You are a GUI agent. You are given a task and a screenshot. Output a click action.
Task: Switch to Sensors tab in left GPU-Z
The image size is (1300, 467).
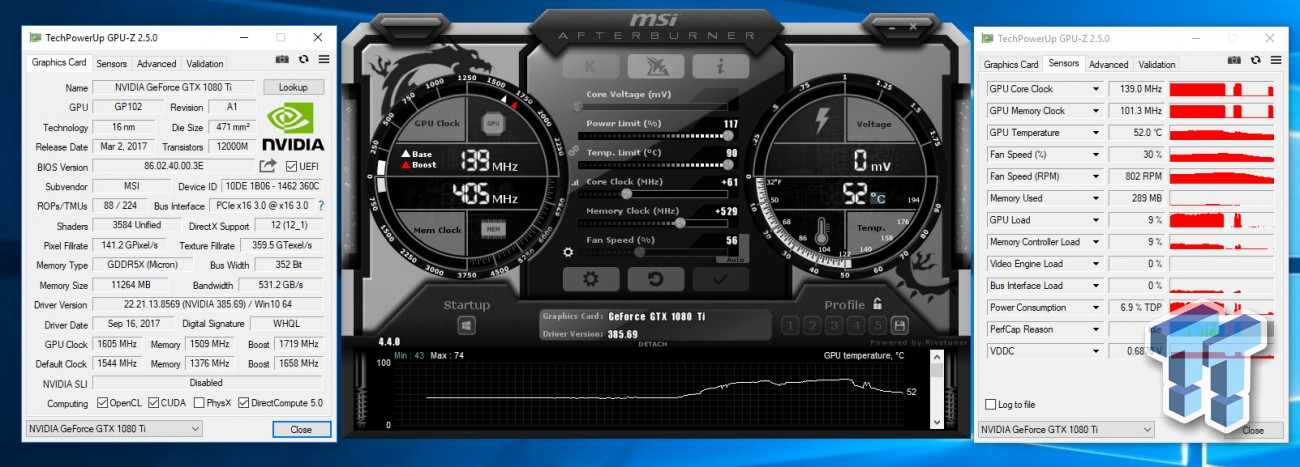tap(112, 63)
